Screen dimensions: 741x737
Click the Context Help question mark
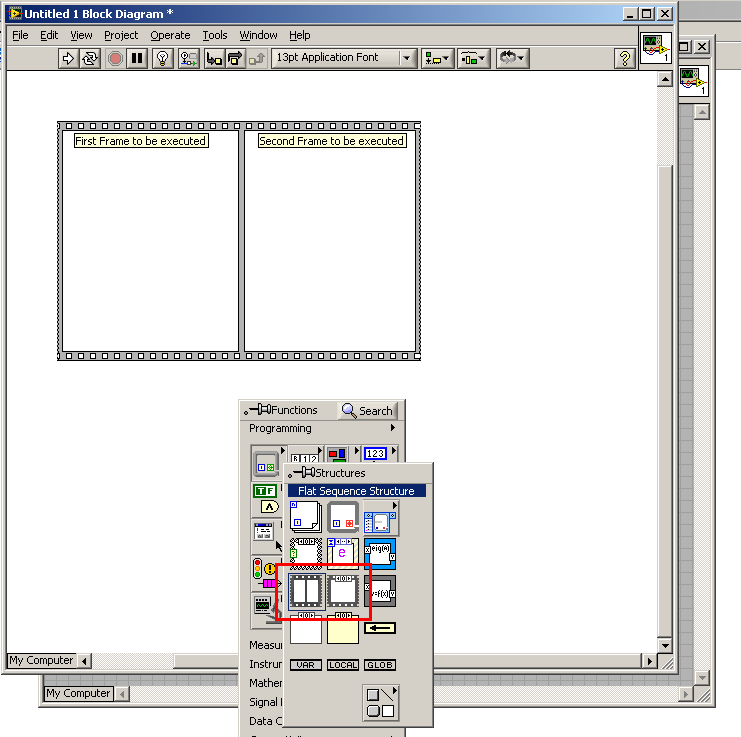tap(624, 59)
